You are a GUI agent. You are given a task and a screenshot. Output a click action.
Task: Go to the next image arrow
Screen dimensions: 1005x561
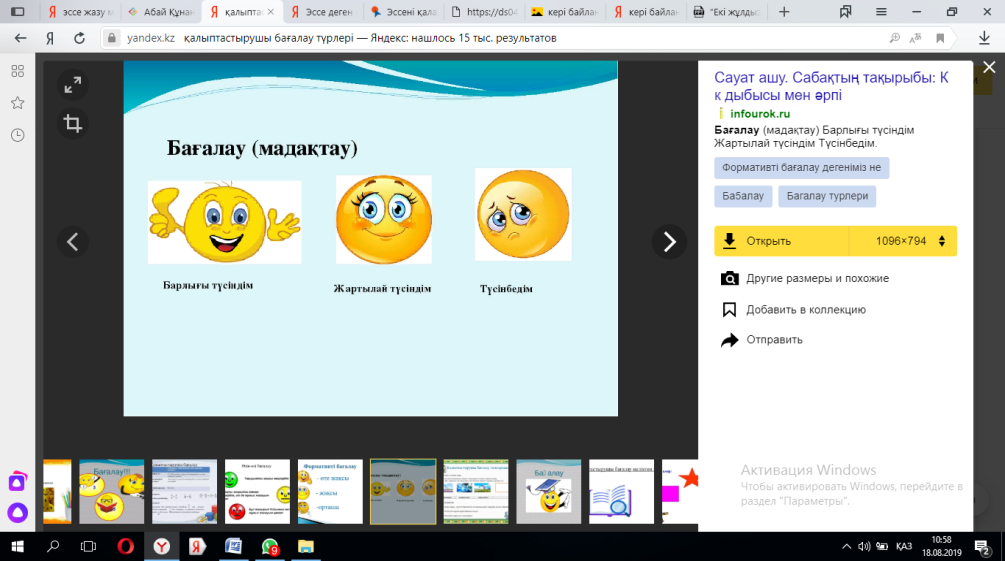click(x=669, y=241)
